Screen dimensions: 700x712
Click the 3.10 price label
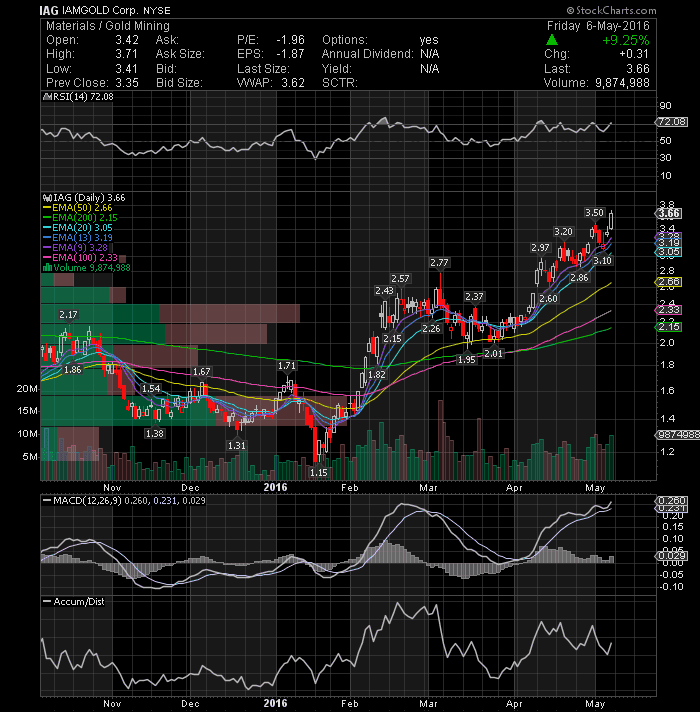[602, 261]
